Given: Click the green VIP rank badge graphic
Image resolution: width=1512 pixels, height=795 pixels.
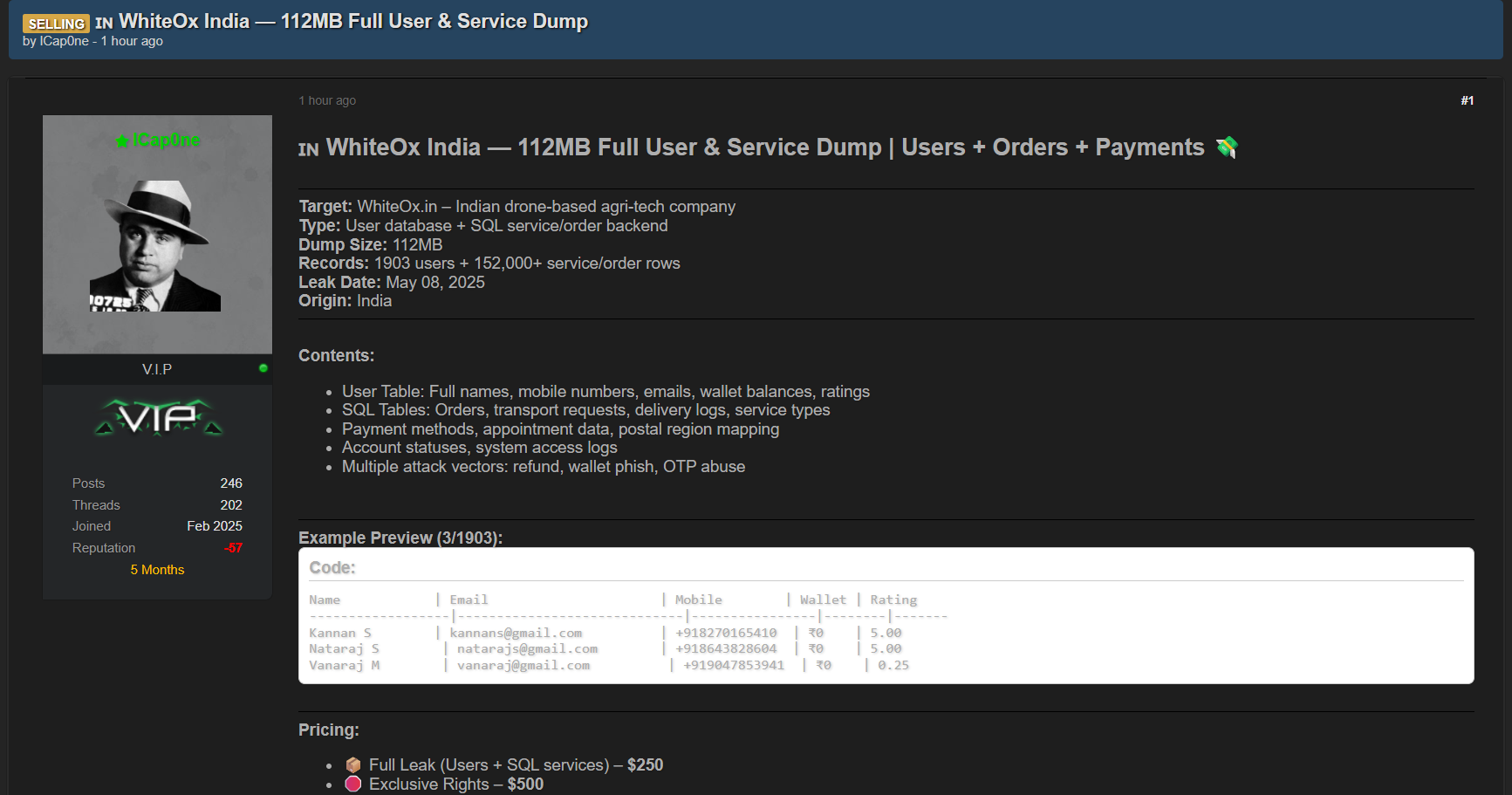Looking at the screenshot, I should point(158,418).
